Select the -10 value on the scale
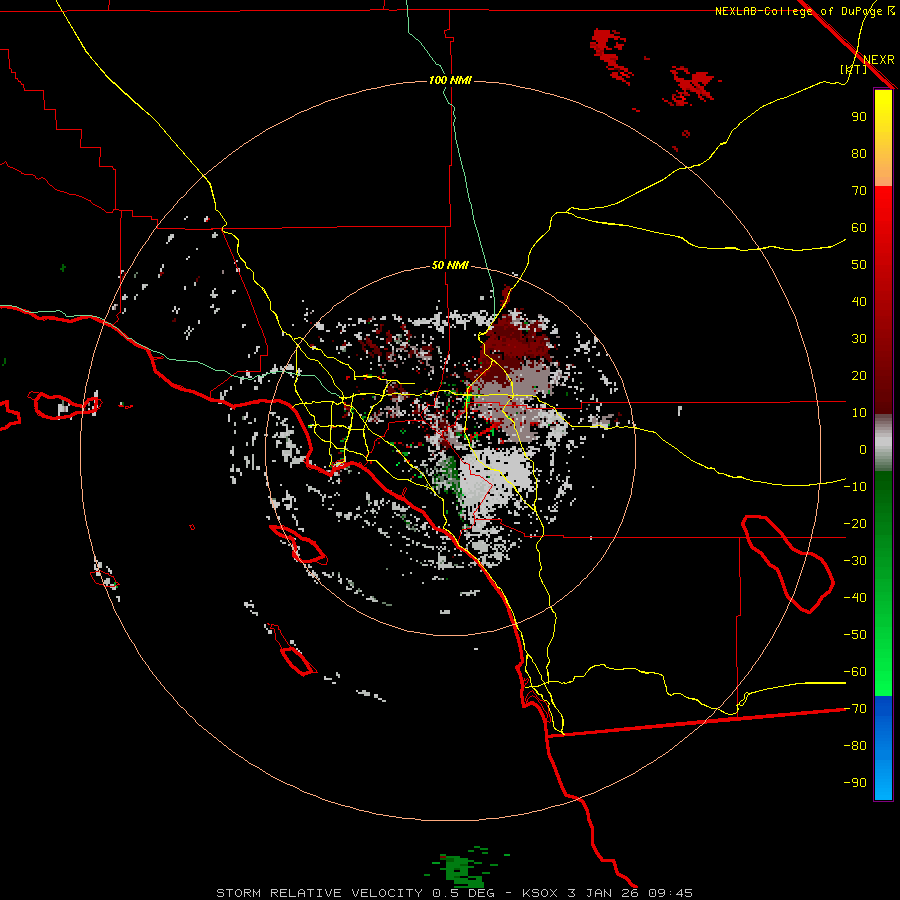This screenshot has width=900, height=900. point(855,487)
